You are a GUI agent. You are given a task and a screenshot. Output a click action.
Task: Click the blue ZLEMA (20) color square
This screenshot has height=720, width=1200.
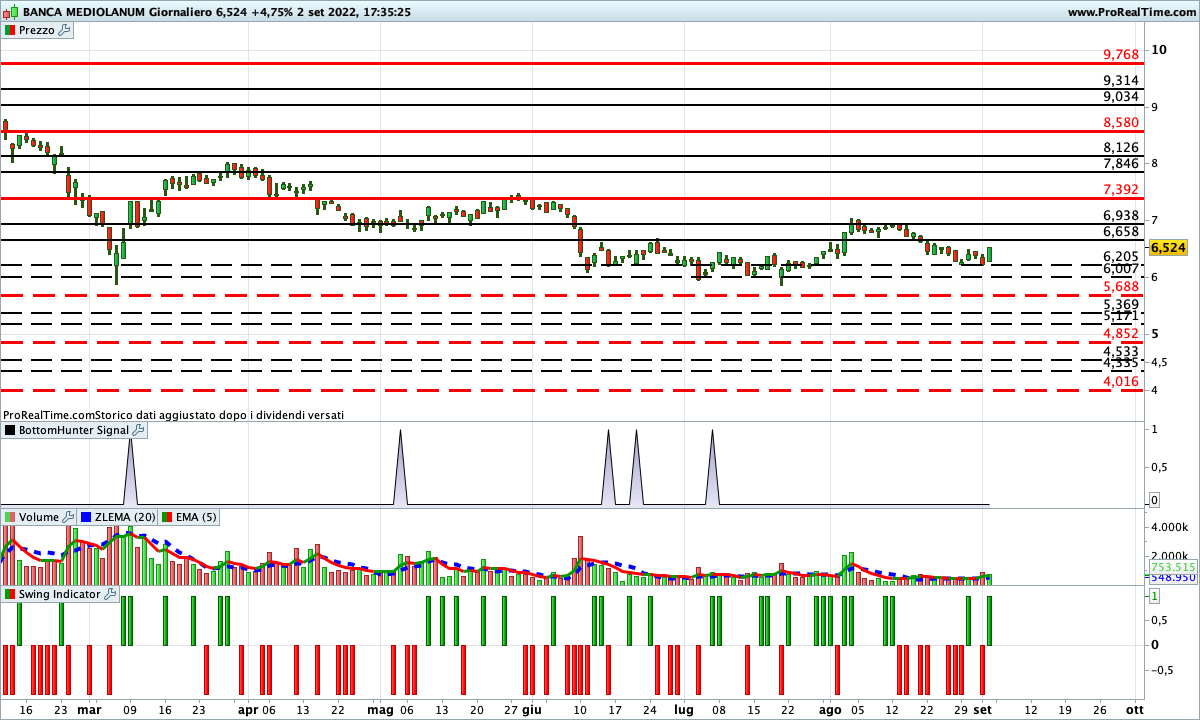pyautogui.click(x=85, y=517)
